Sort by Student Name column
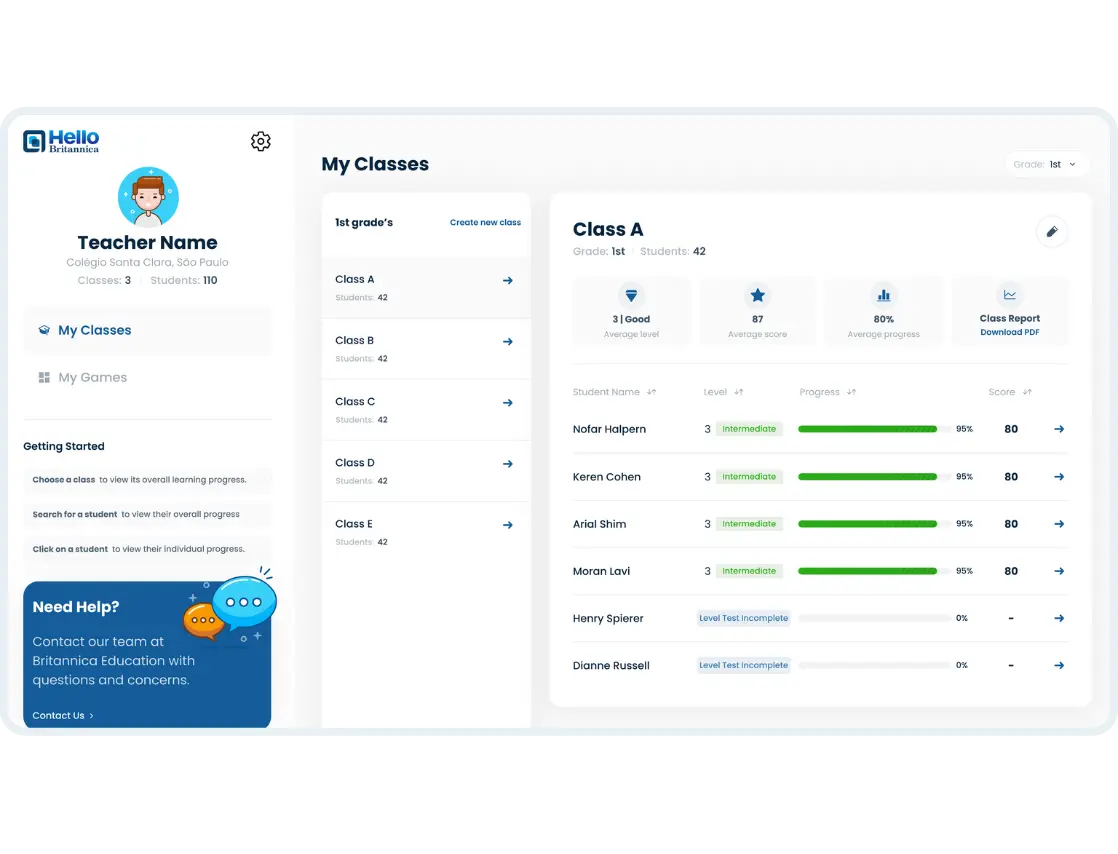 [613, 392]
